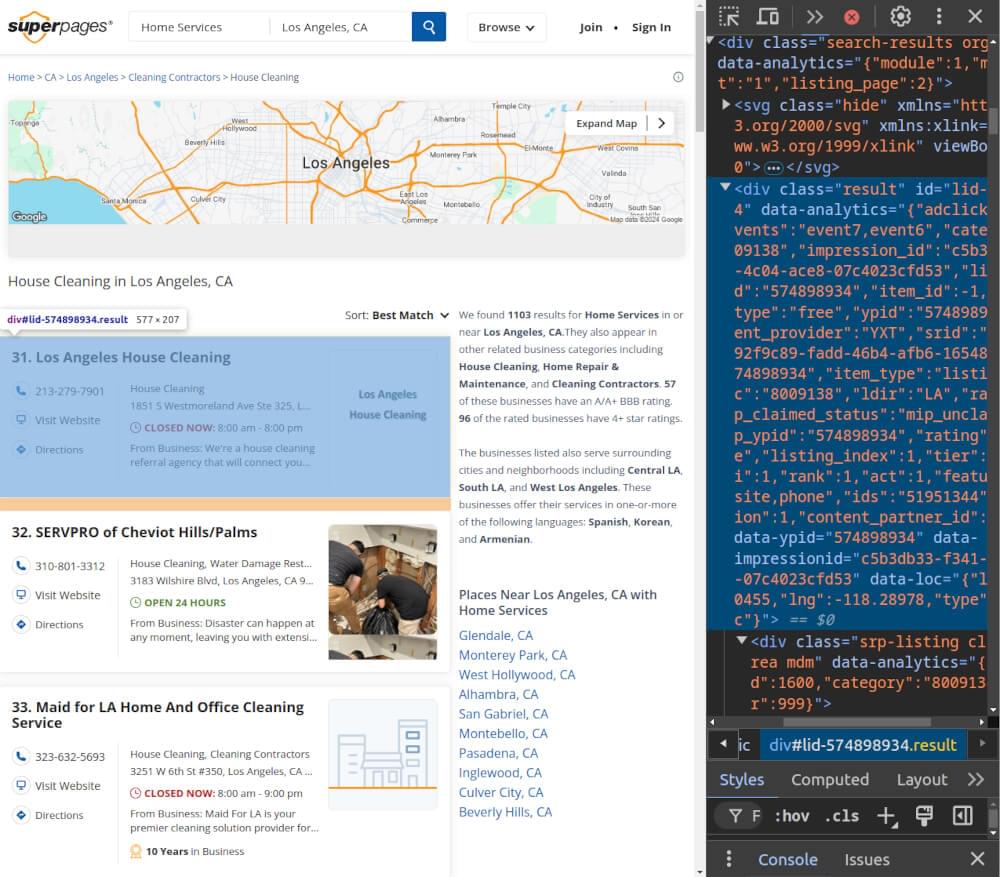Collapse the div.result node in the Inspector
1000x877 pixels.
point(725,187)
